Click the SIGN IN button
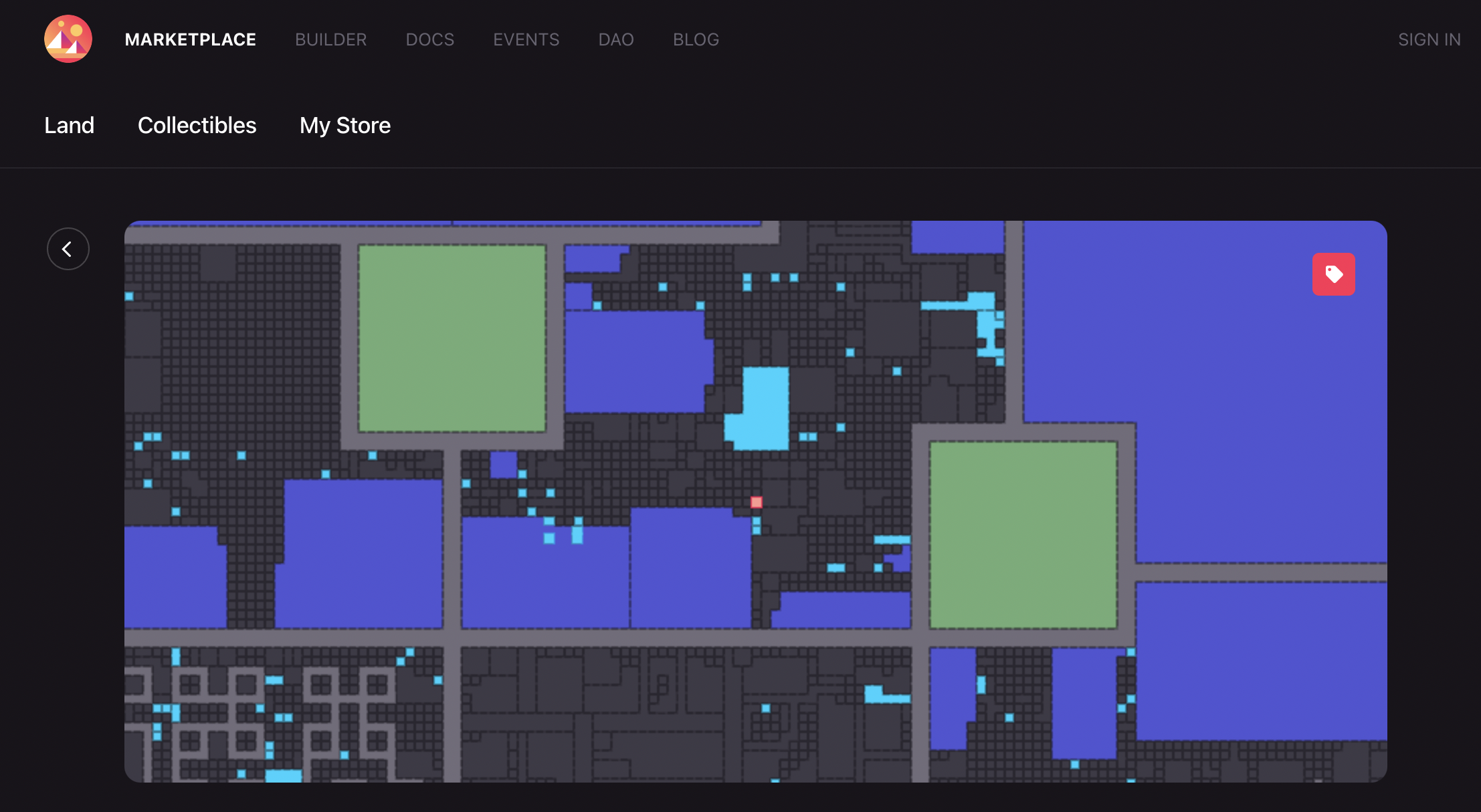The height and width of the screenshot is (812, 1481). [x=1430, y=38]
